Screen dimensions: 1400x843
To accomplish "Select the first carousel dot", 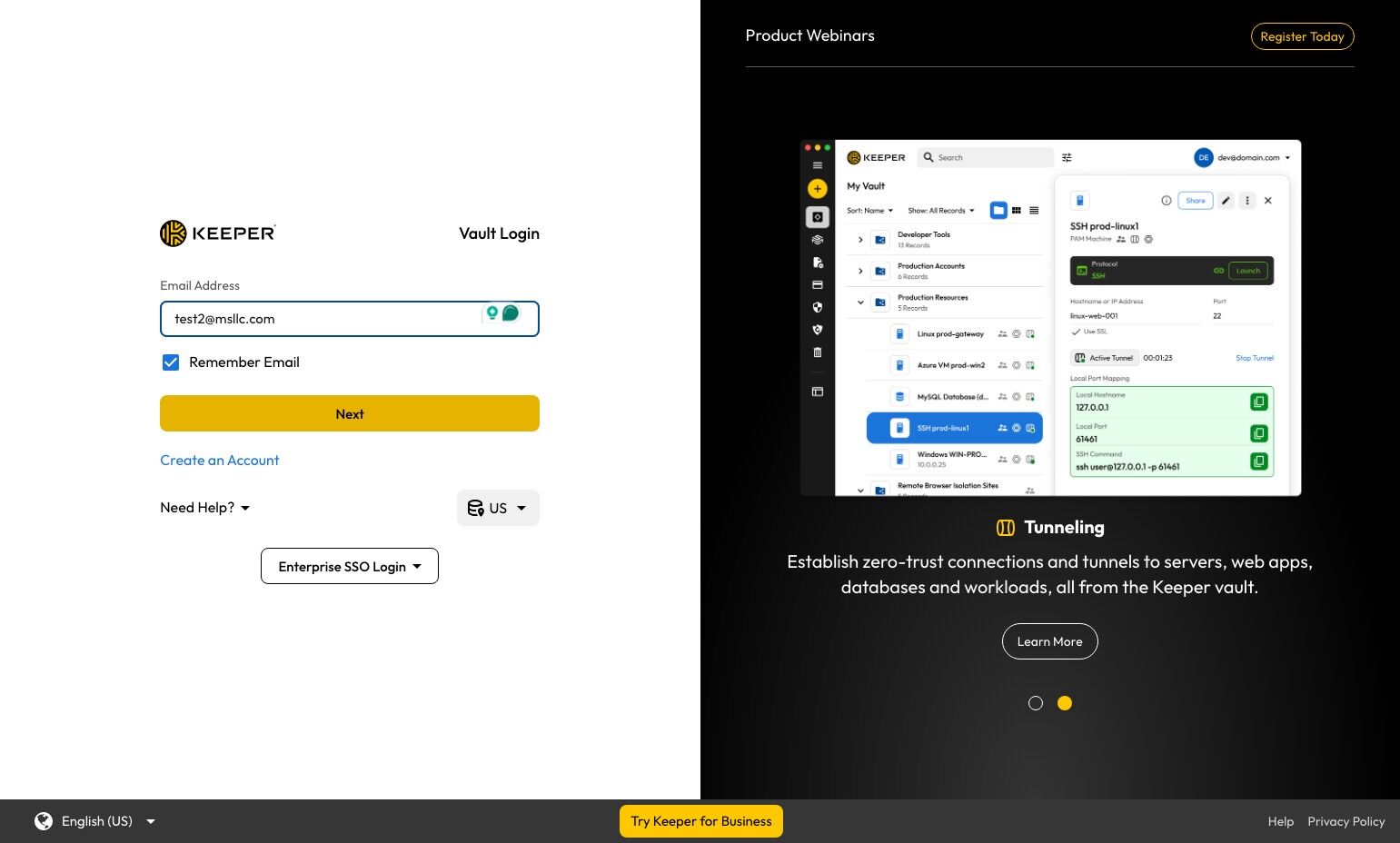I will pyautogui.click(x=1036, y=703).
